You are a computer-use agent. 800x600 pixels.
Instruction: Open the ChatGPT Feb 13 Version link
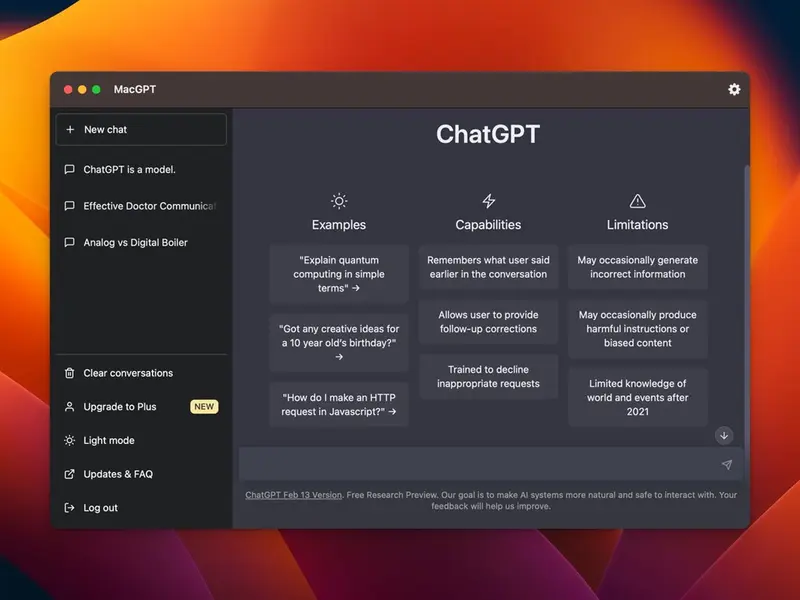click(293, 495)
